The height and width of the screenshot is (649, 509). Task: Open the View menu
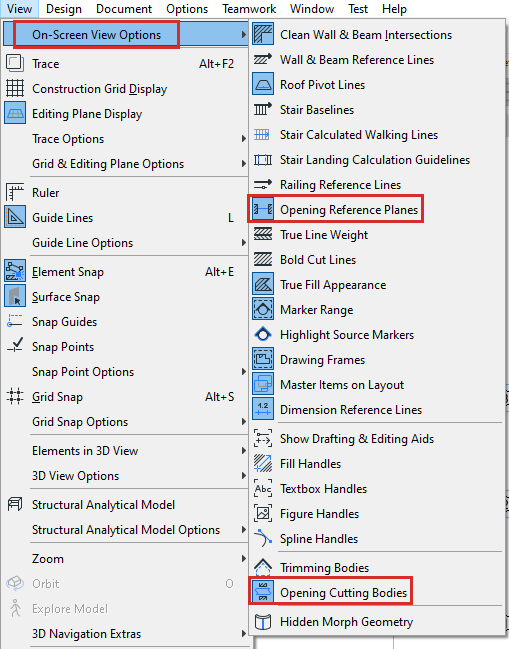[x=19, y=9]
